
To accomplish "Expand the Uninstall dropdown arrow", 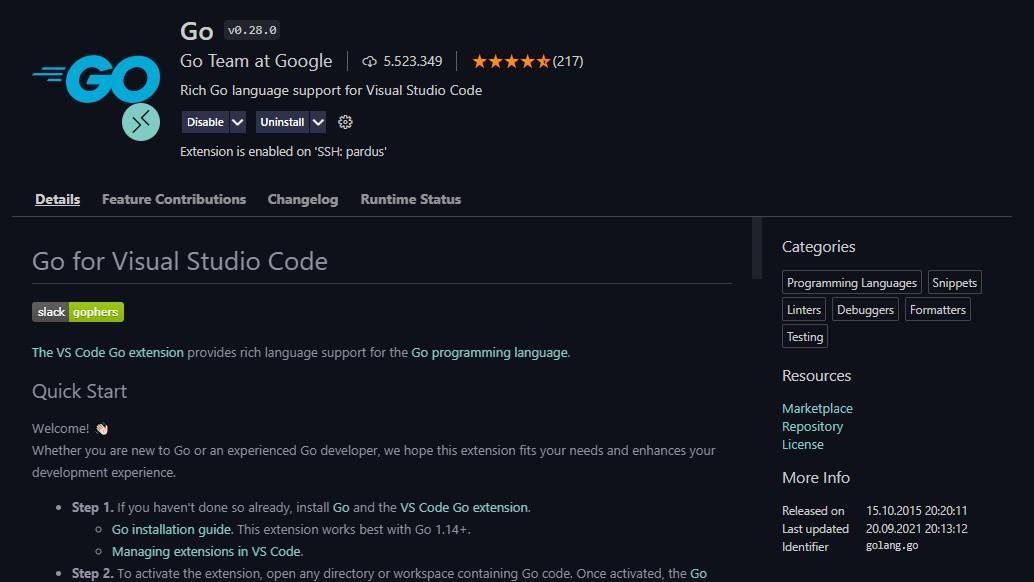I will [x=318, y=122].
